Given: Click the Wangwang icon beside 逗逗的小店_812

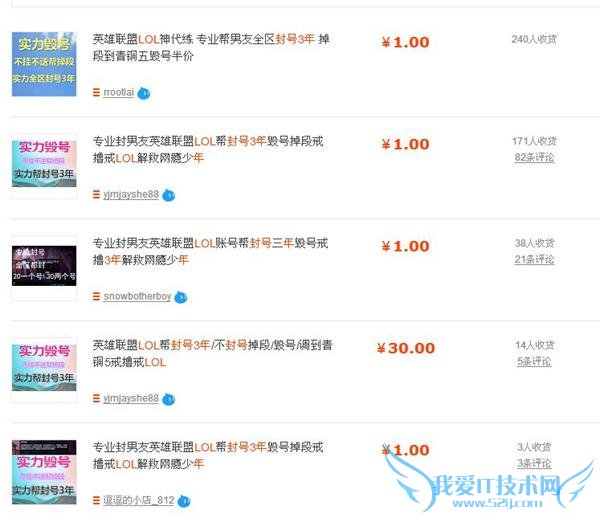Looking at the screenshot, I should 184,501.
